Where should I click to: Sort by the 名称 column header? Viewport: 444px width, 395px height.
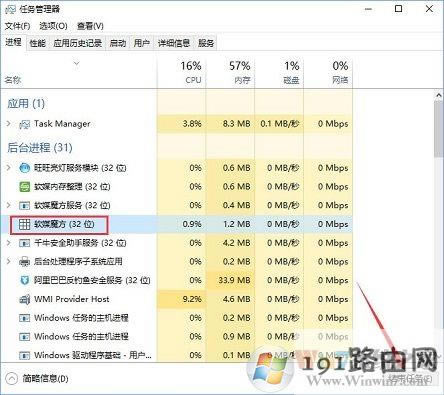tap(79, 72)
